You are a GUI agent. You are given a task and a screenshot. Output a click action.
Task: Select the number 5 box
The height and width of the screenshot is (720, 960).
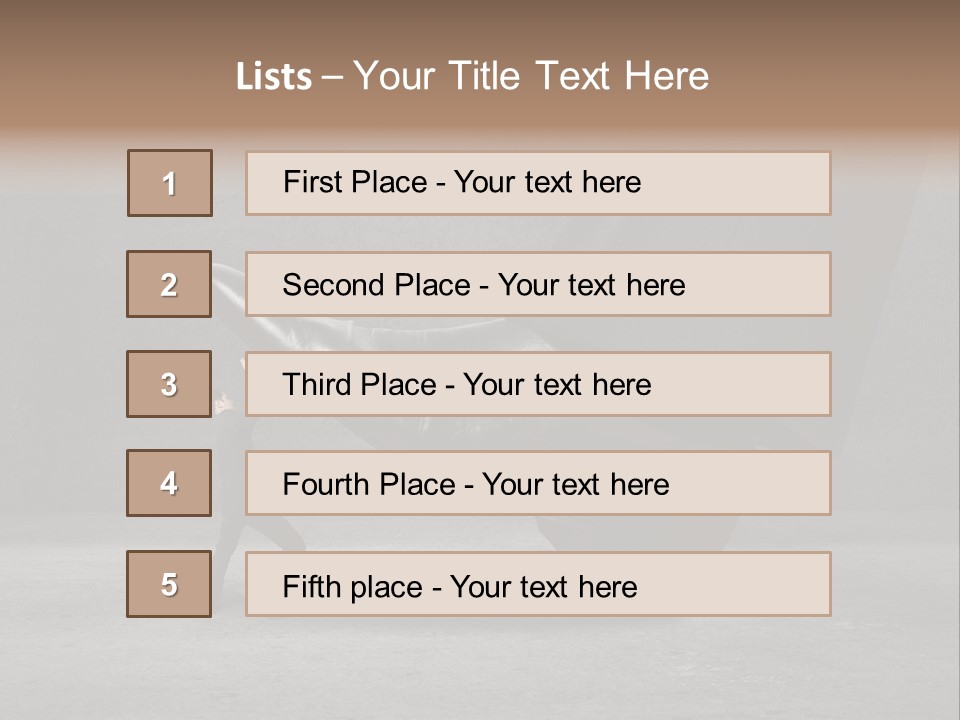[169, 584]
